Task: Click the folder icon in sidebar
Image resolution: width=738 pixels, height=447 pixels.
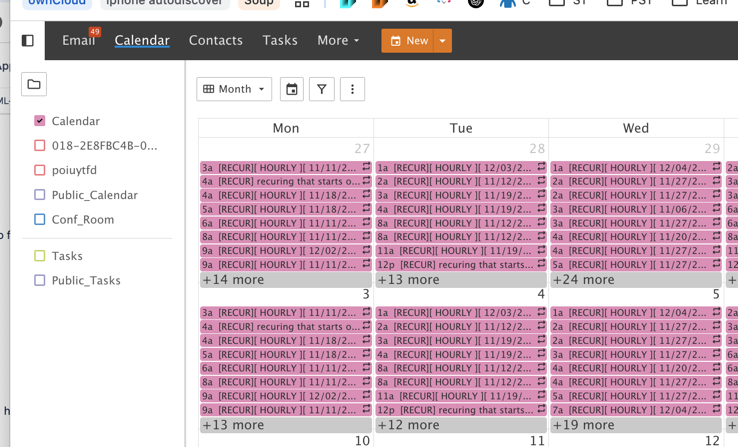Action: 34,85
